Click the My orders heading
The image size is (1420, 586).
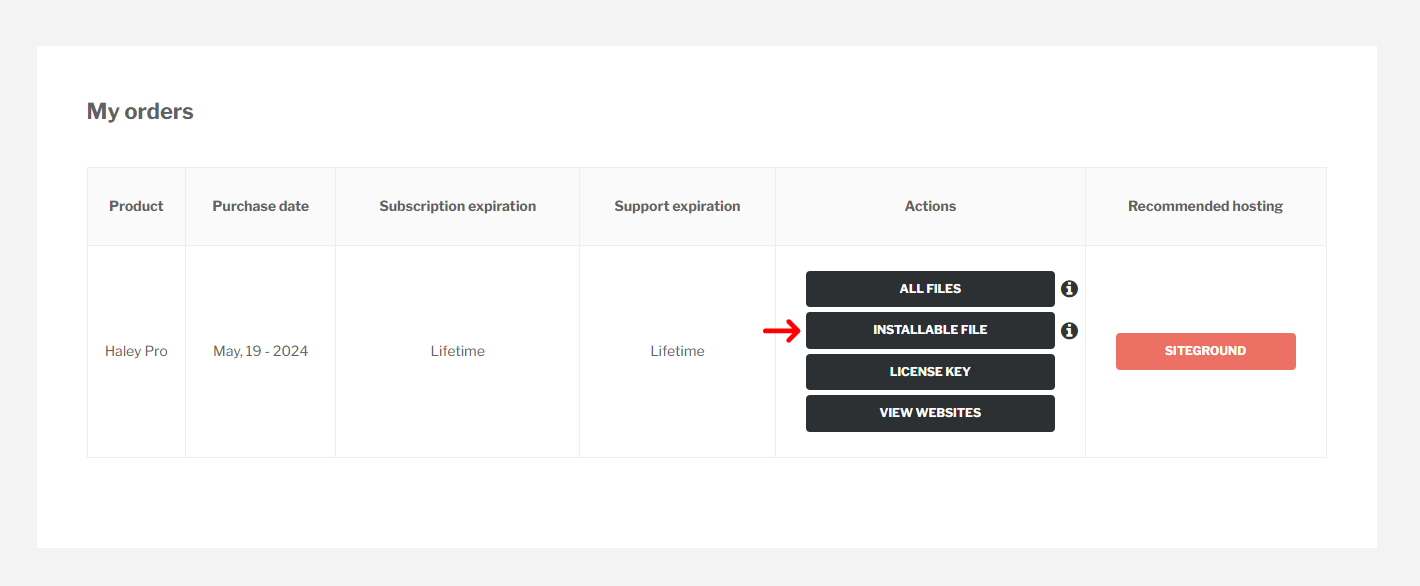pos(140,111)
